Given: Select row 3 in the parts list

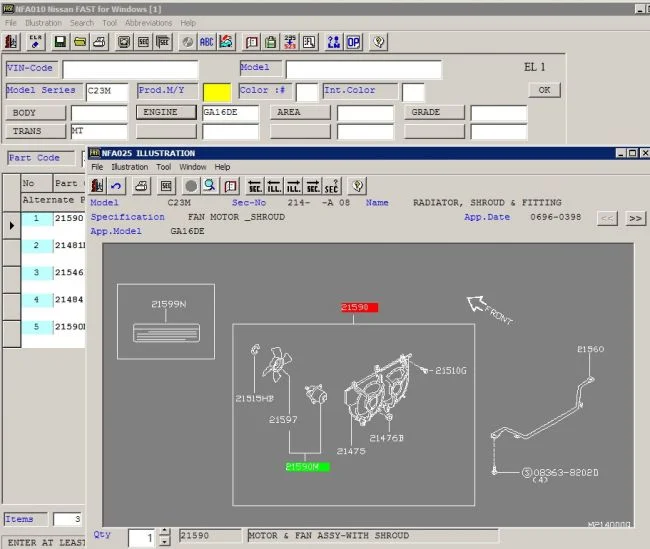Looking at the screenshot, I should click(36, 272).
